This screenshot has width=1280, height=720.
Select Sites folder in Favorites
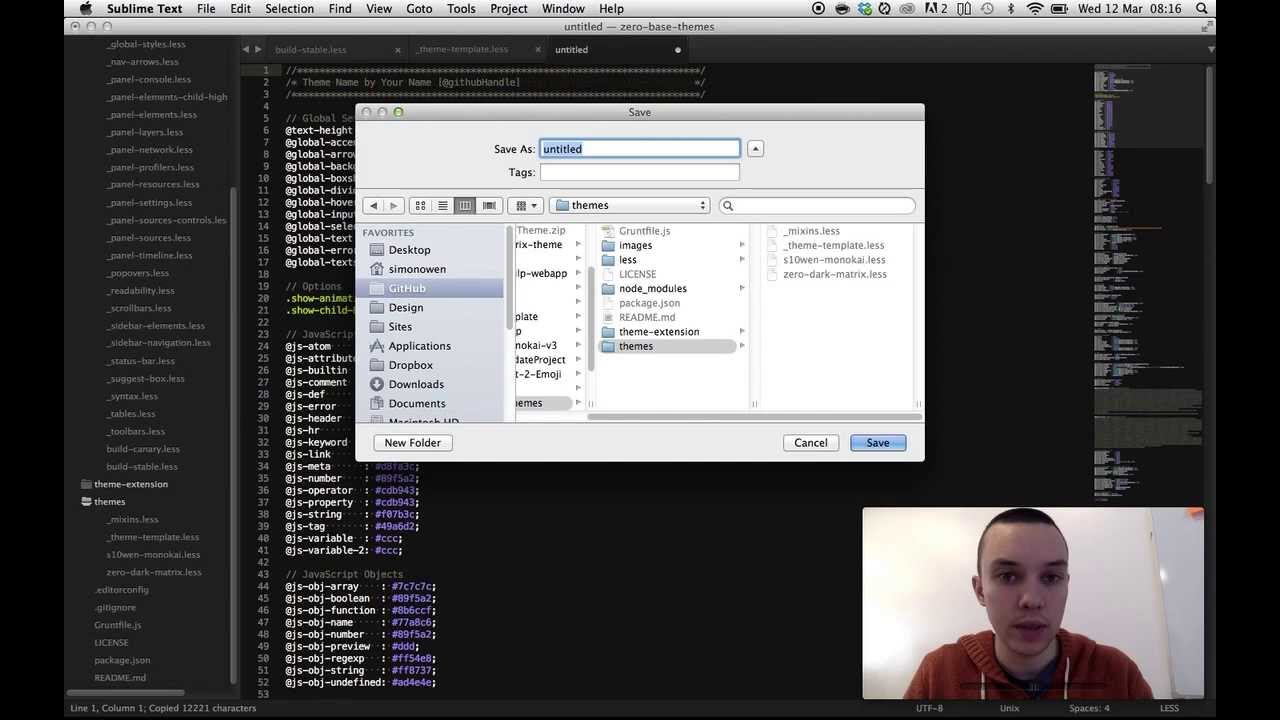400,327
